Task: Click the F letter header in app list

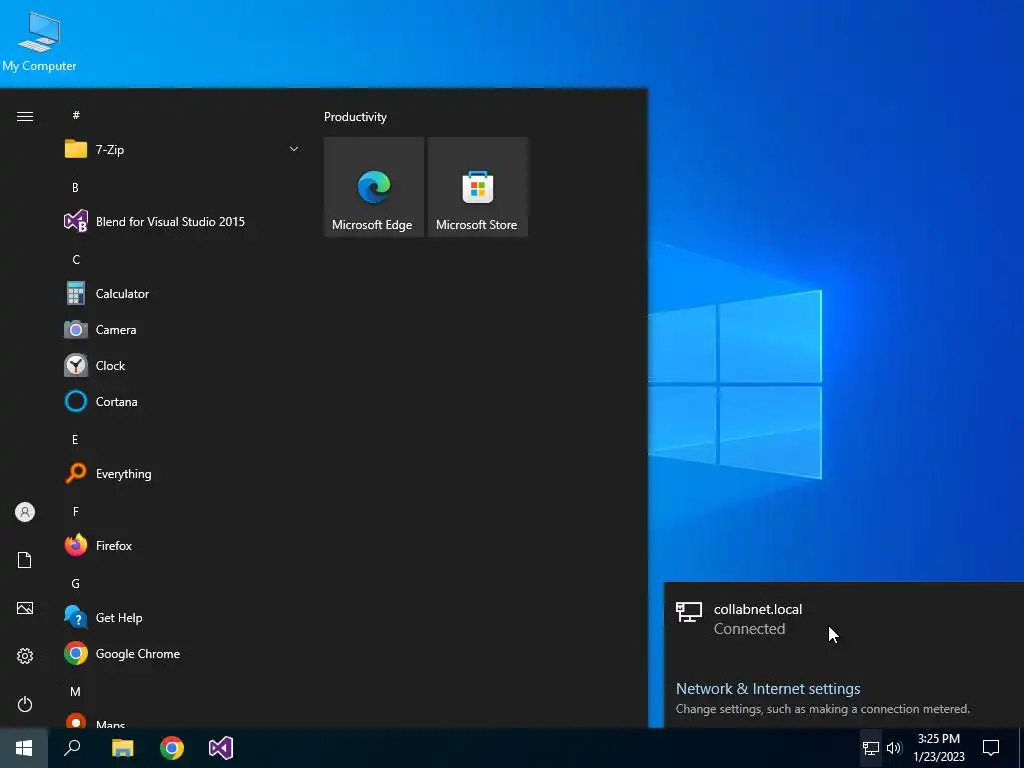Action: point(75,511)
